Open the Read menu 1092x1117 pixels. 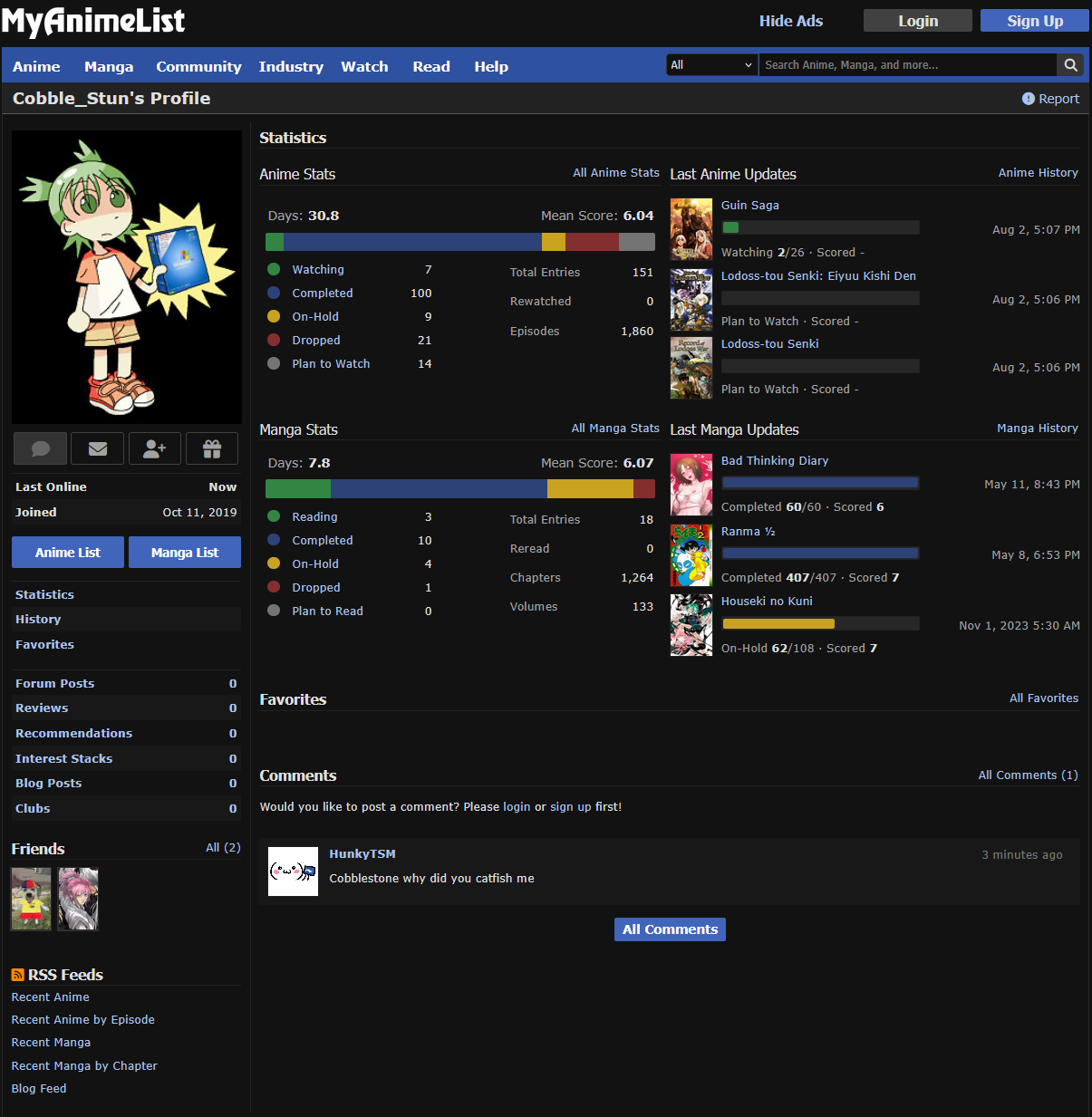(x=431, y=67)
